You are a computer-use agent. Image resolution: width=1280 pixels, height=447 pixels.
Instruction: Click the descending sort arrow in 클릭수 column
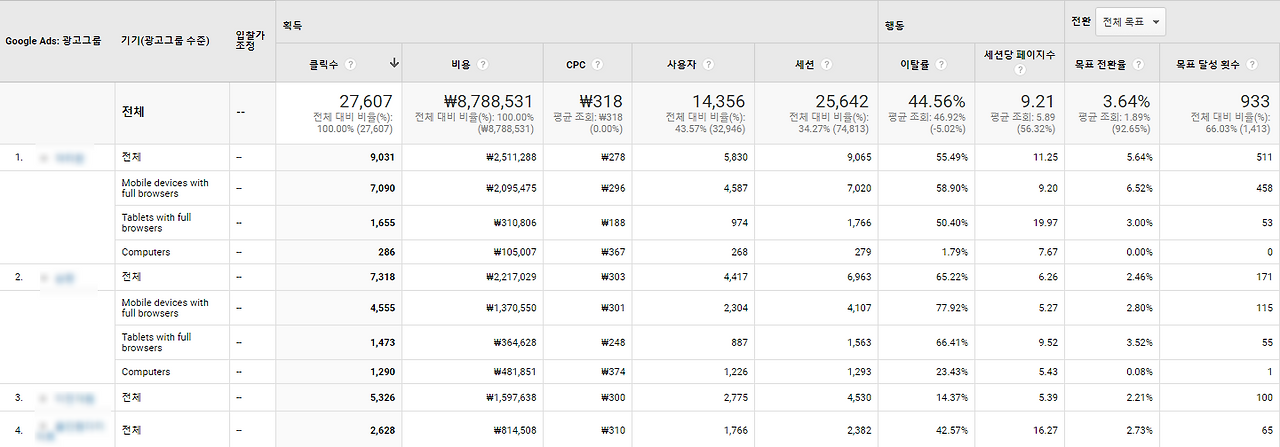click(394, 63)
